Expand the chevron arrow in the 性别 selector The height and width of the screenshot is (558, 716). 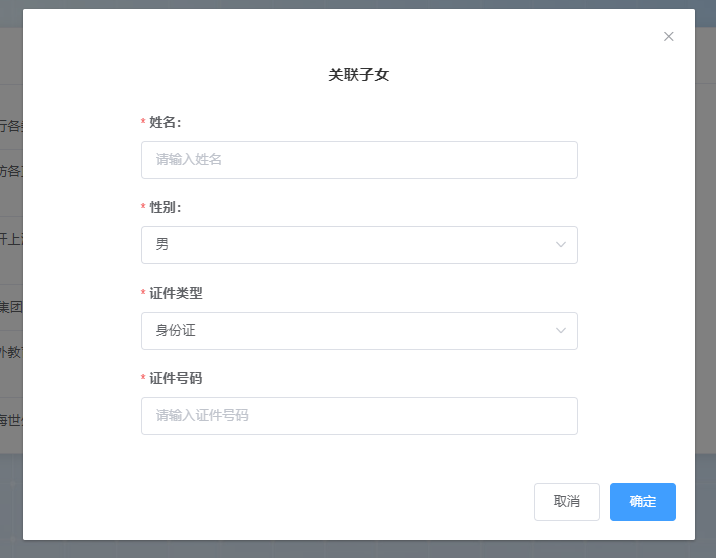point(561,245)
